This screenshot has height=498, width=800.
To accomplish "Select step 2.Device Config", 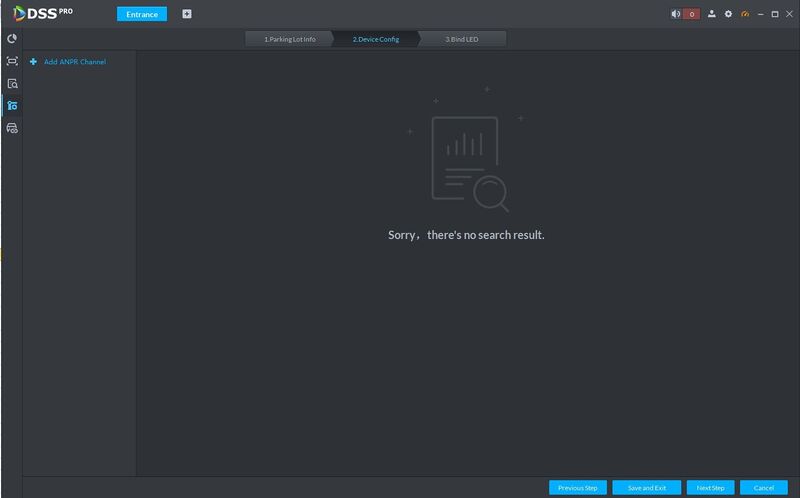I will coord(376,39).
